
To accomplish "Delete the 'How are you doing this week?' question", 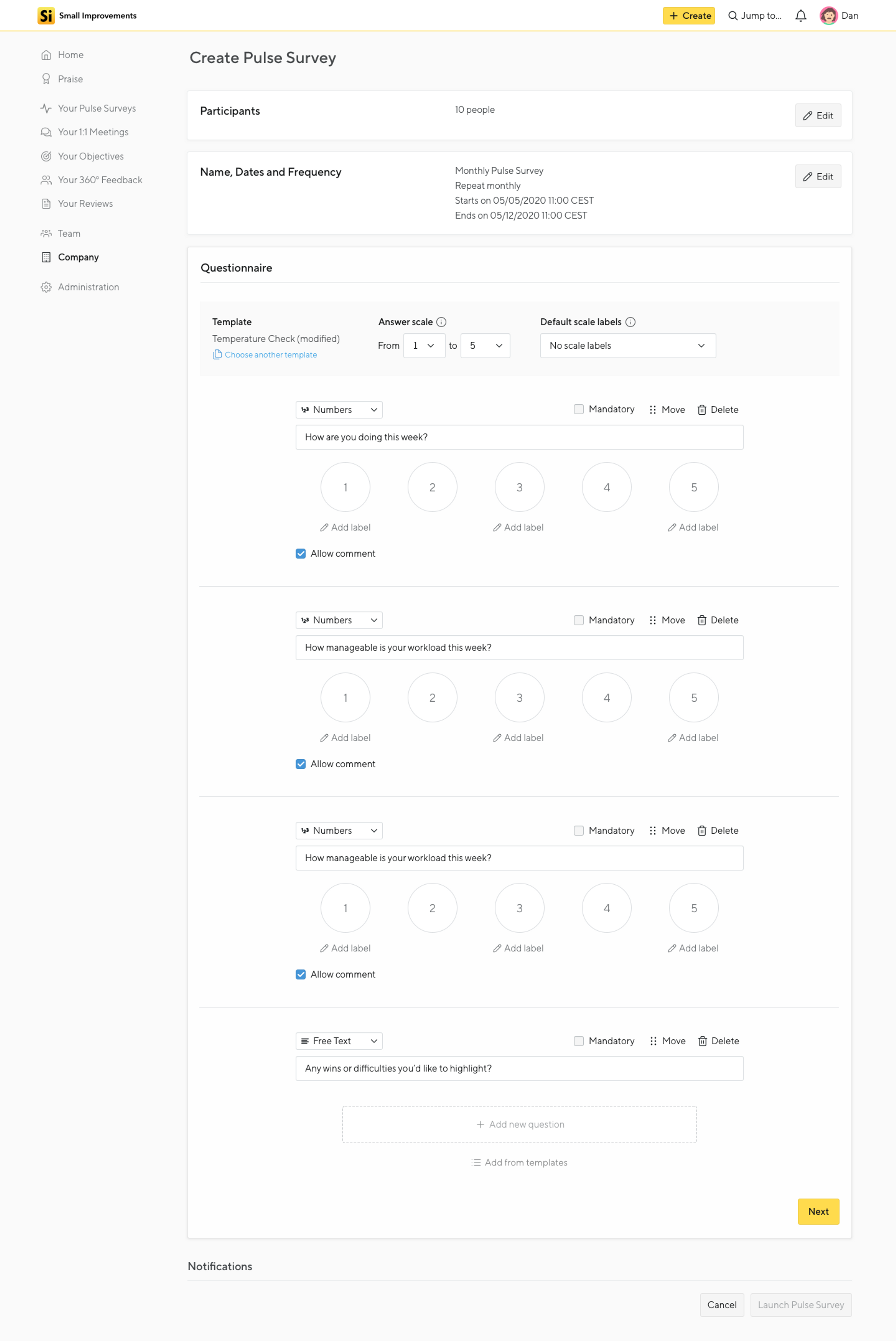I will 718,410.
